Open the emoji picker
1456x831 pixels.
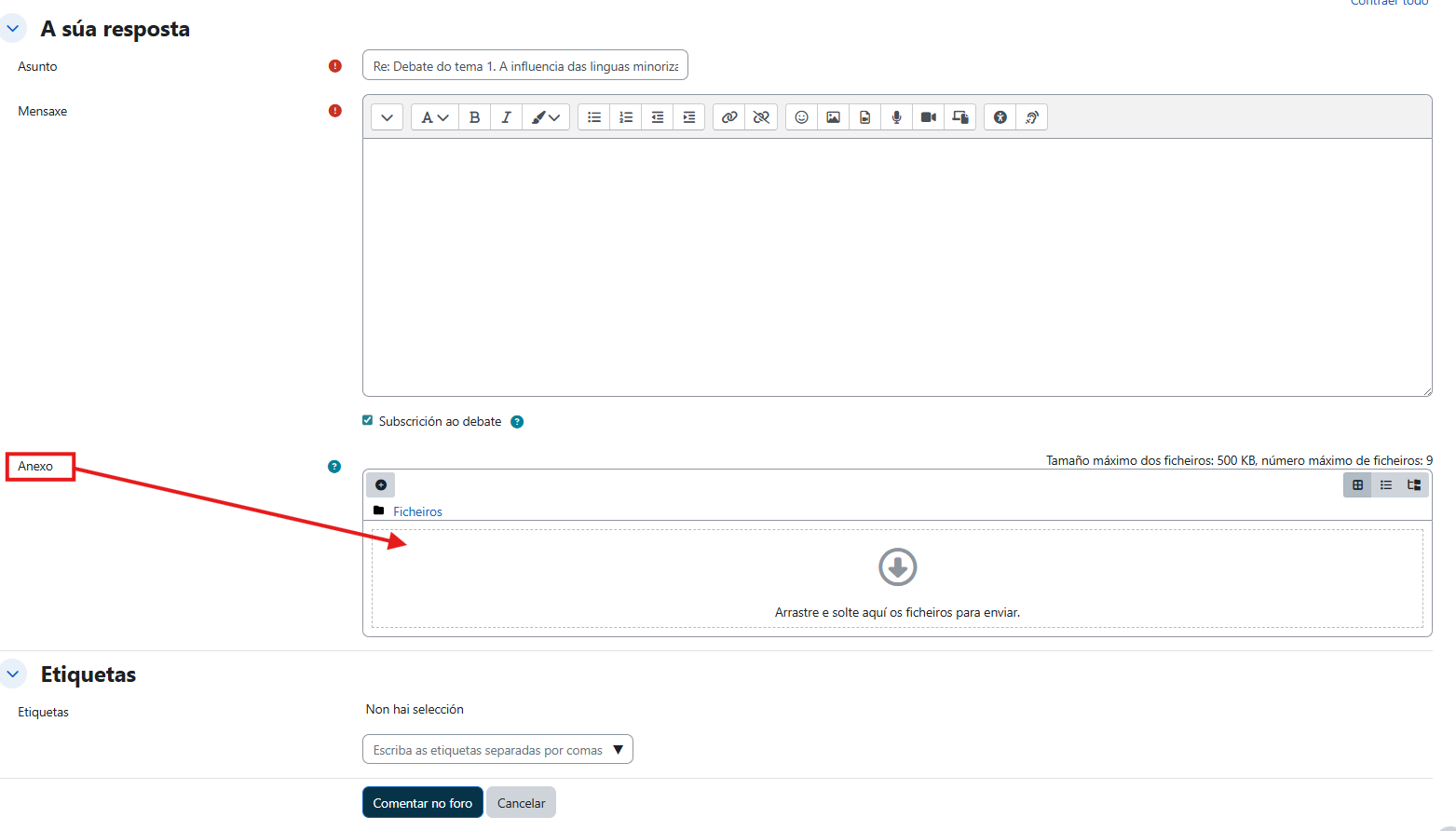(x=801, y=117)
